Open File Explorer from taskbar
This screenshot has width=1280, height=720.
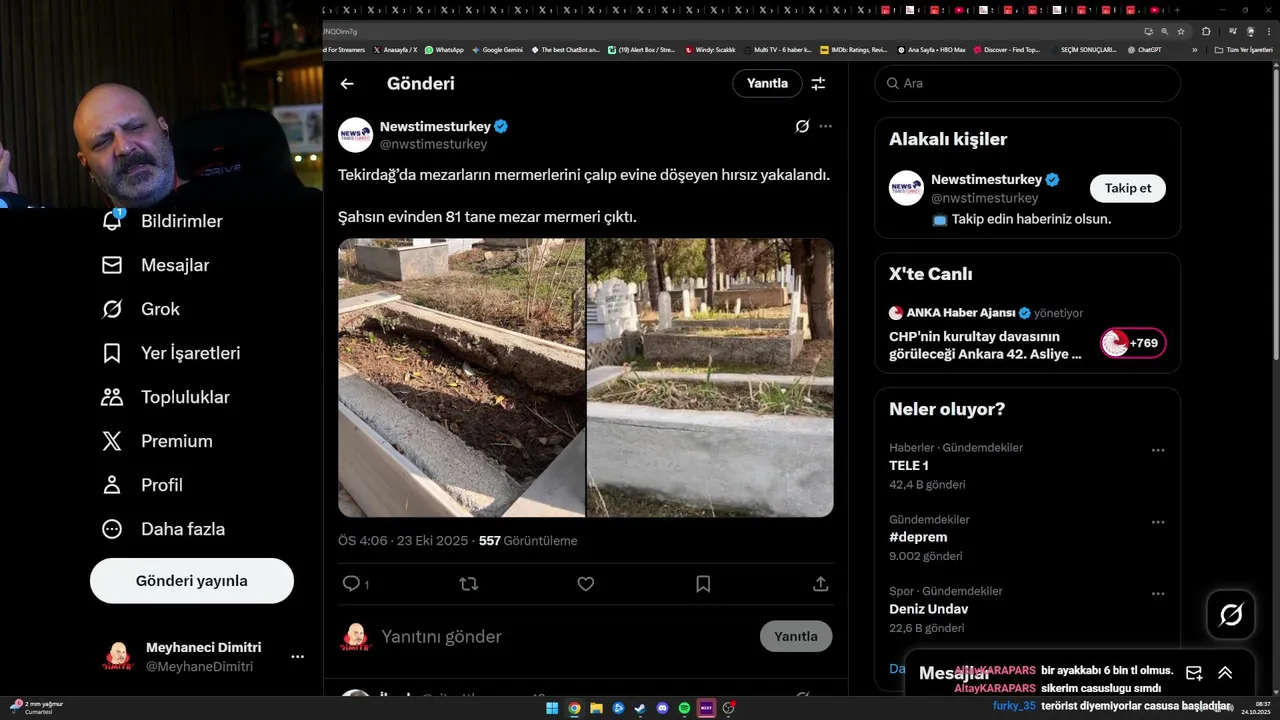[596, 708]
